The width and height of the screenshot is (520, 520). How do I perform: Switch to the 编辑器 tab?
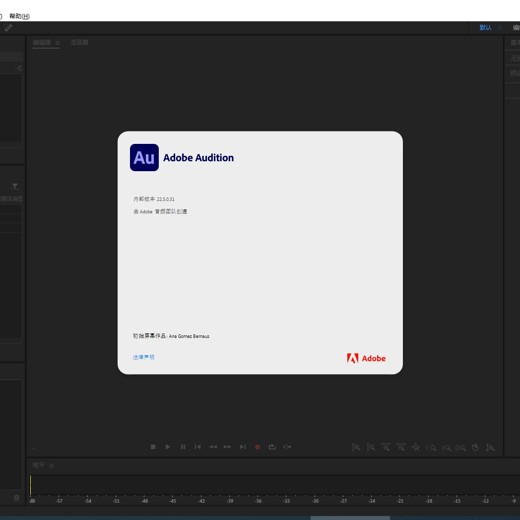tap(42, 42)
